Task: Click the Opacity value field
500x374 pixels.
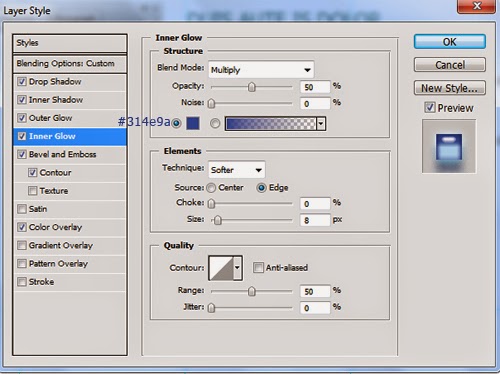Action: point(315,87)
